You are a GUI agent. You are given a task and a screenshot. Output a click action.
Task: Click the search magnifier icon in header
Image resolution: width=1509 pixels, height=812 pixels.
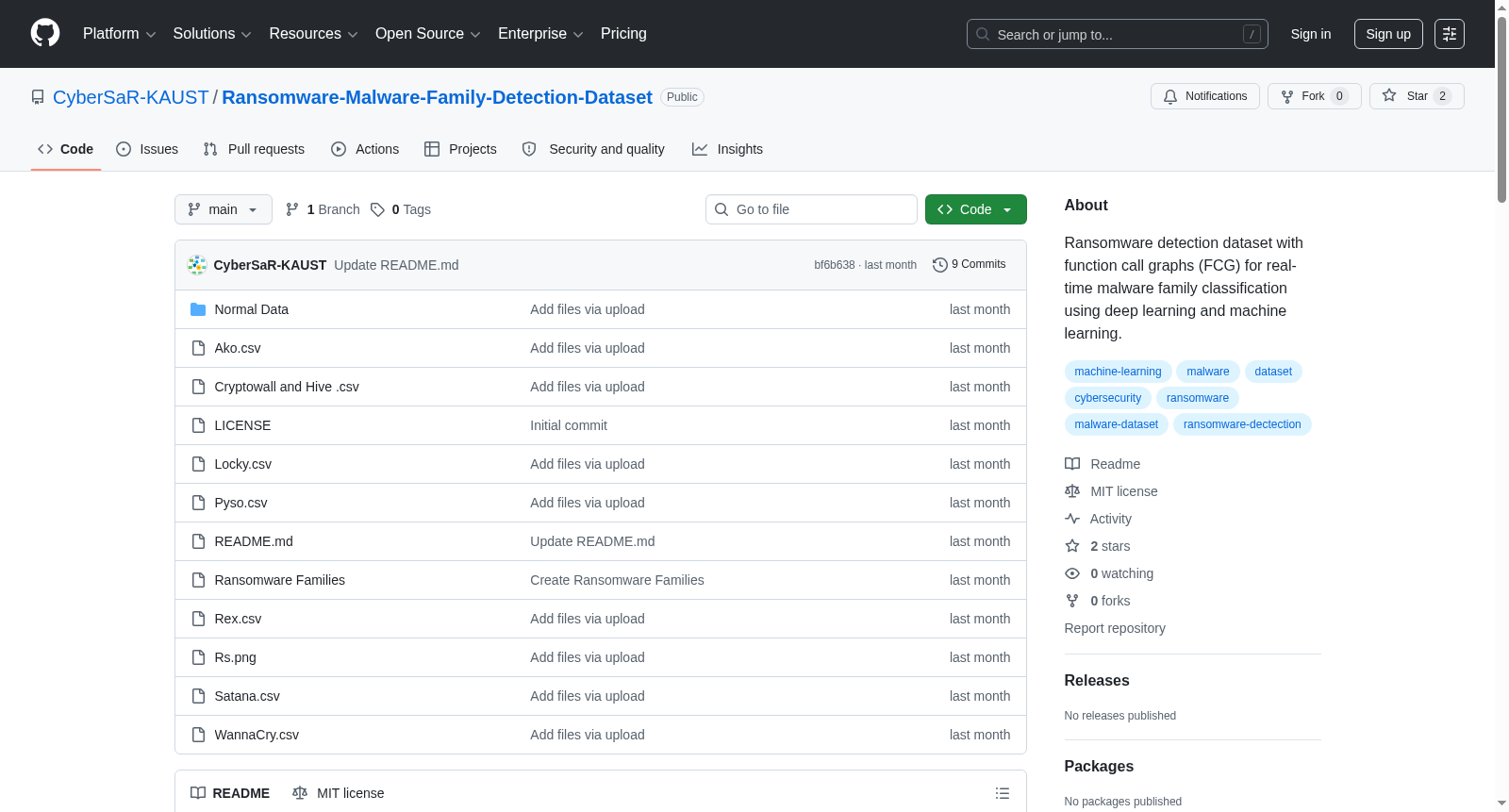coord(983,34)
